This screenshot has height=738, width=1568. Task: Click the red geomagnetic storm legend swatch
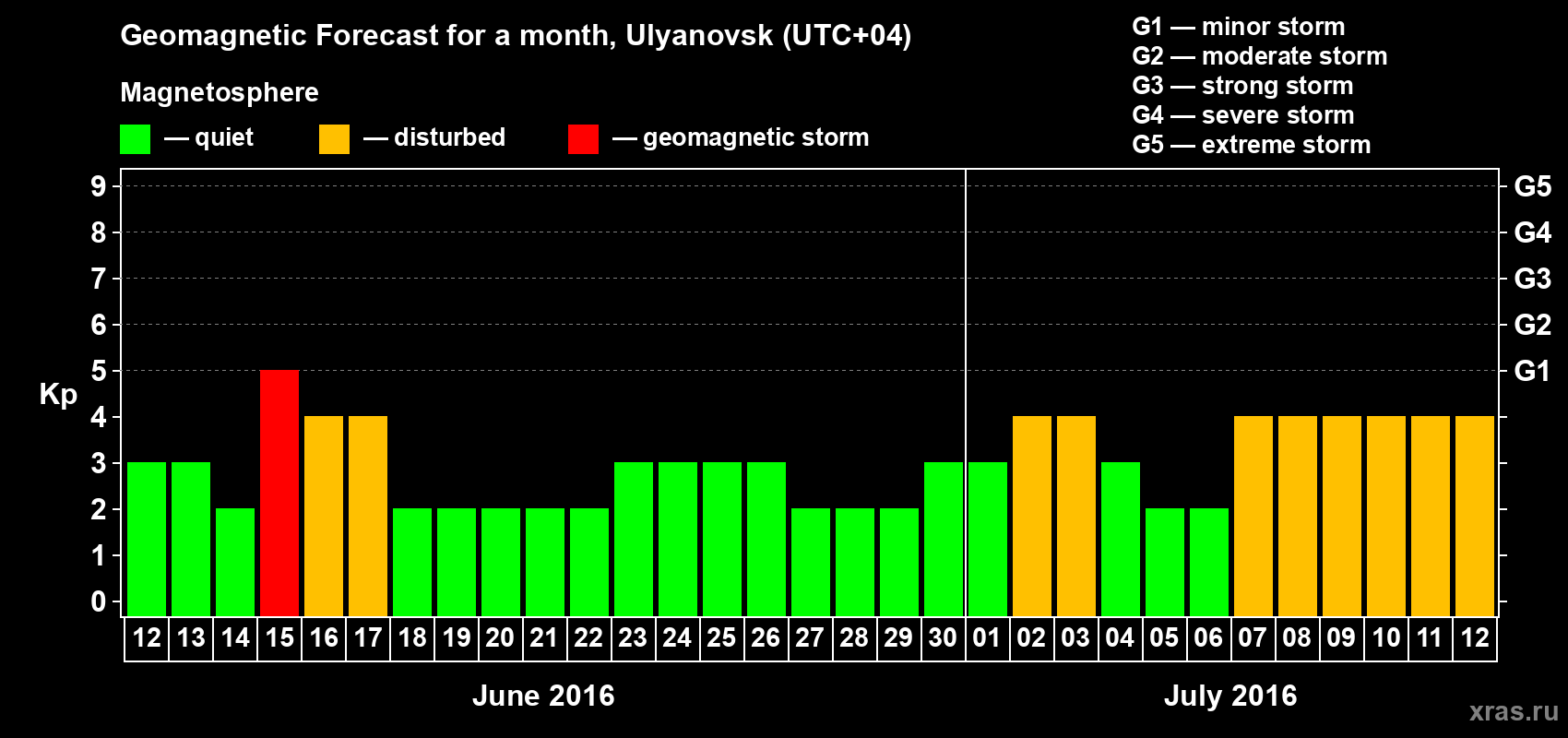tap(583, 139)
